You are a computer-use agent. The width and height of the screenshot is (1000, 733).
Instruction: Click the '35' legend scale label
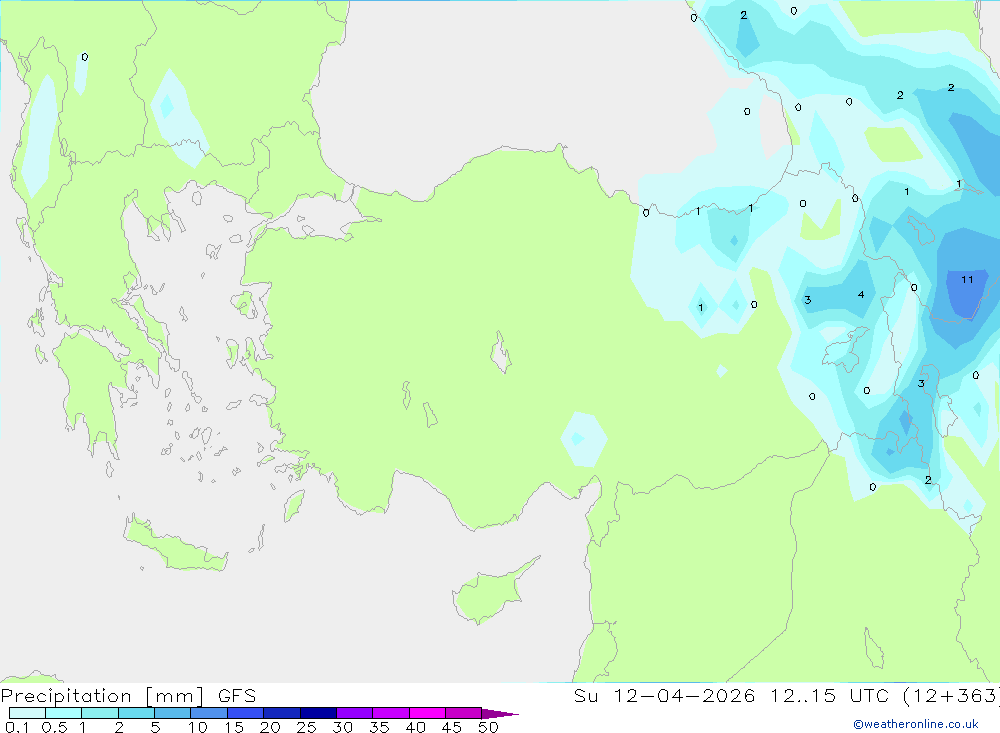coord(379,727)
